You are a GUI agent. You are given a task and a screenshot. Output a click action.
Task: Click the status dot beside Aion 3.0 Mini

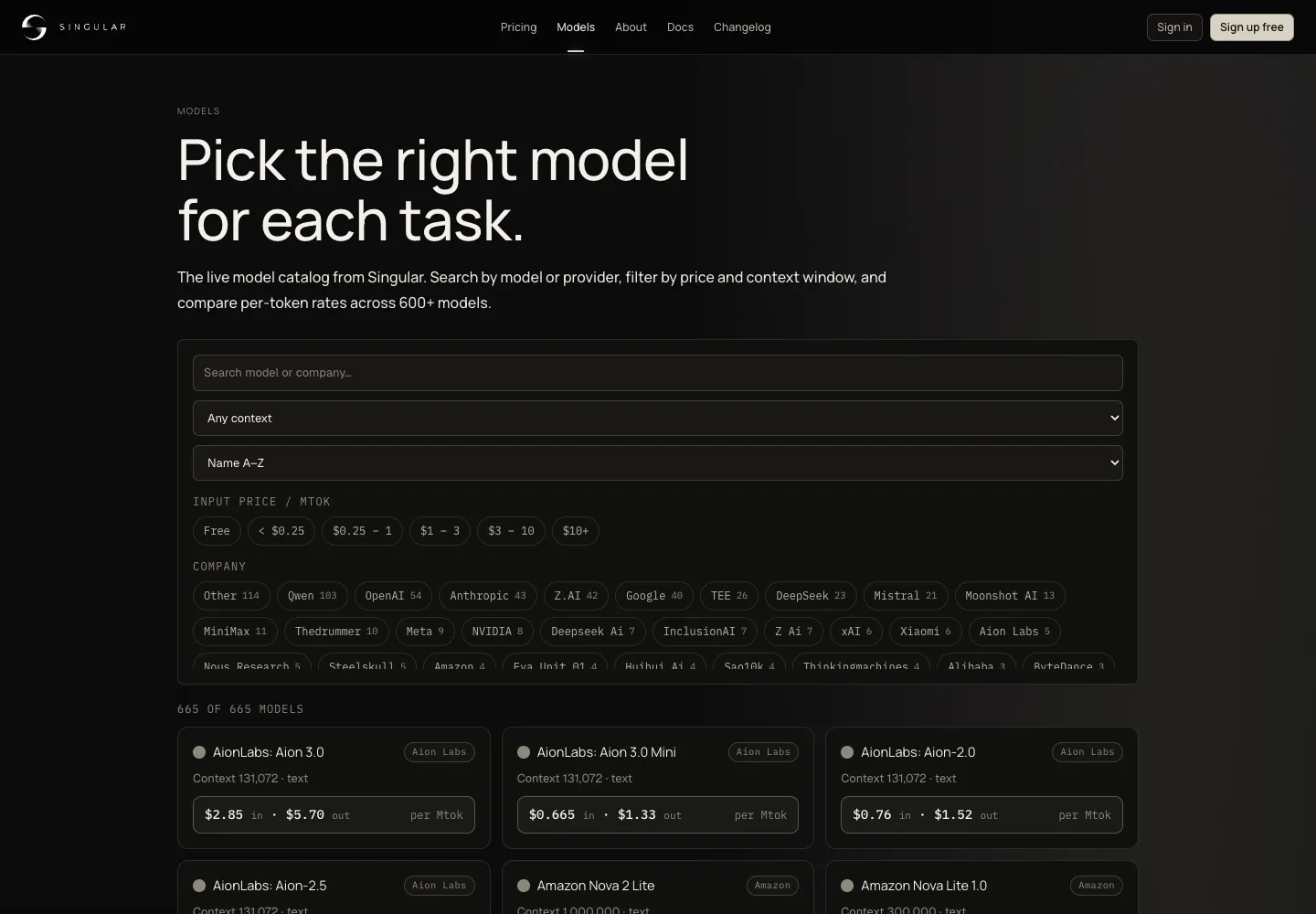pyautogui.click(x=524, y=752)
